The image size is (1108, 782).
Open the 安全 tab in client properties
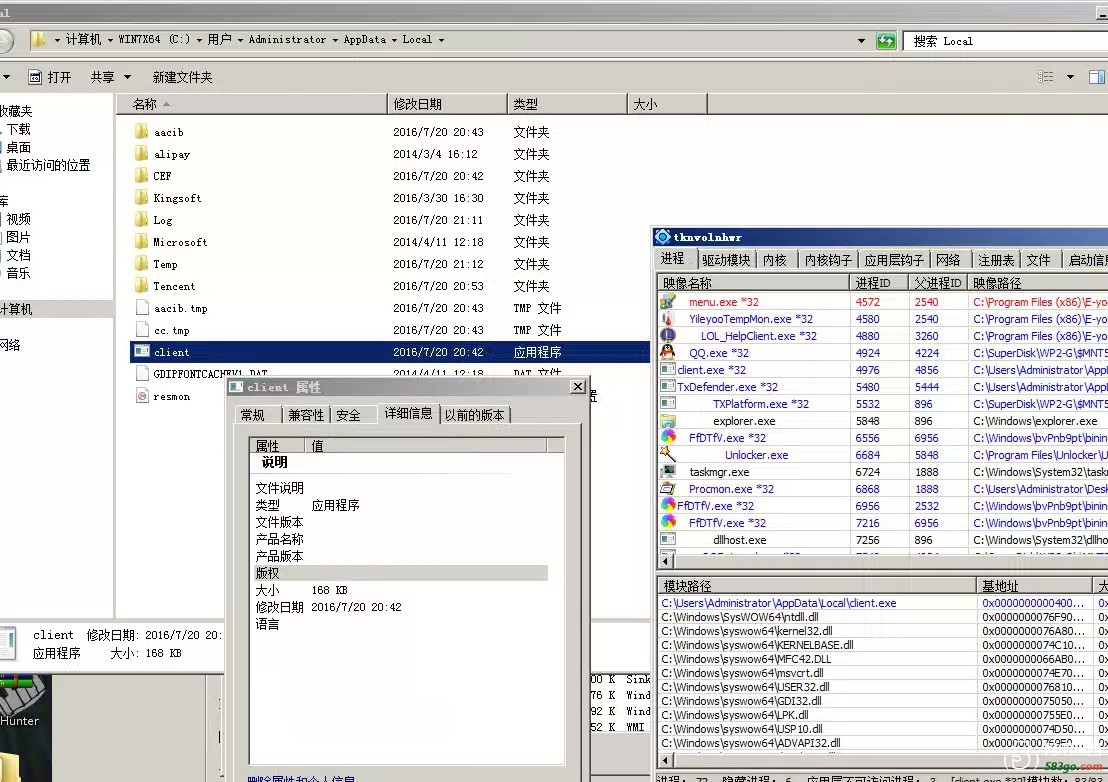348,415
